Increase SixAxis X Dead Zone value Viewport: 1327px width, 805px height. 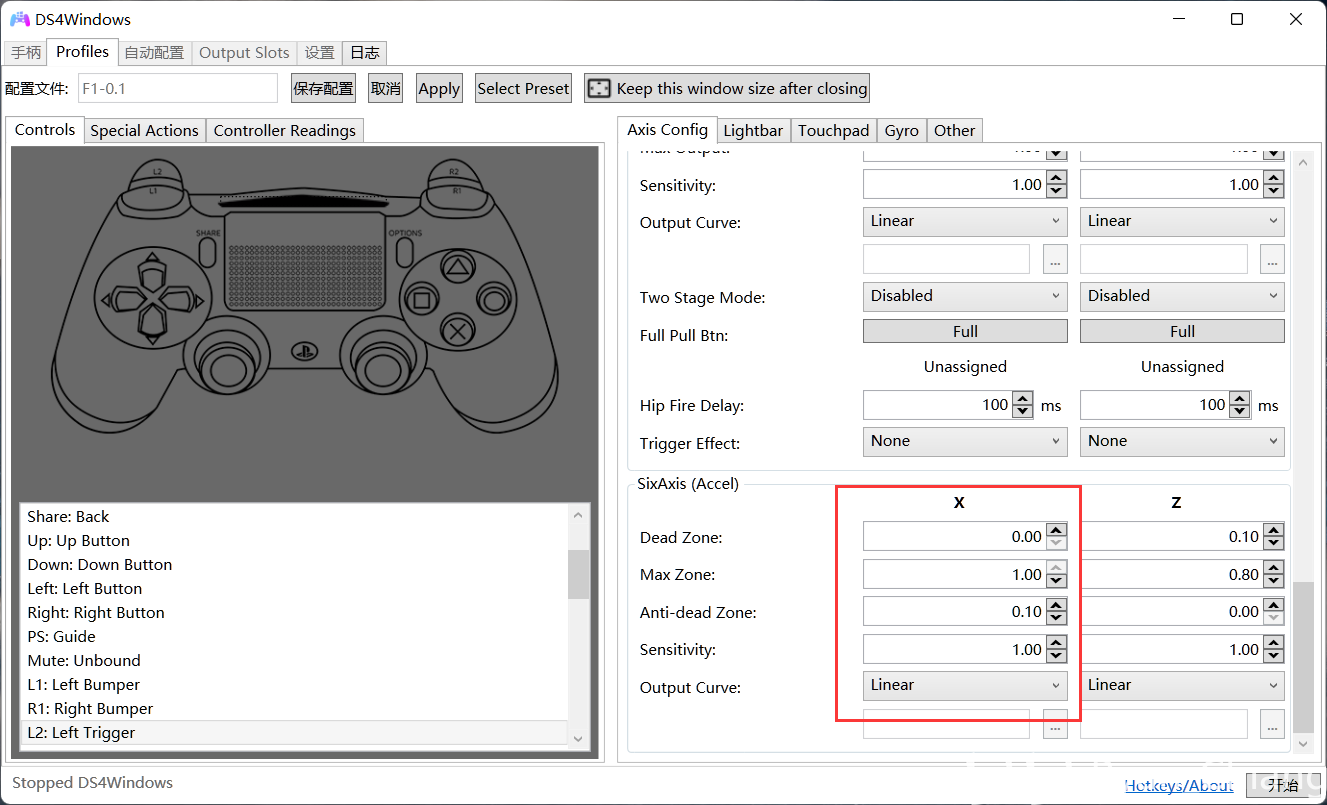[1057, 531]
